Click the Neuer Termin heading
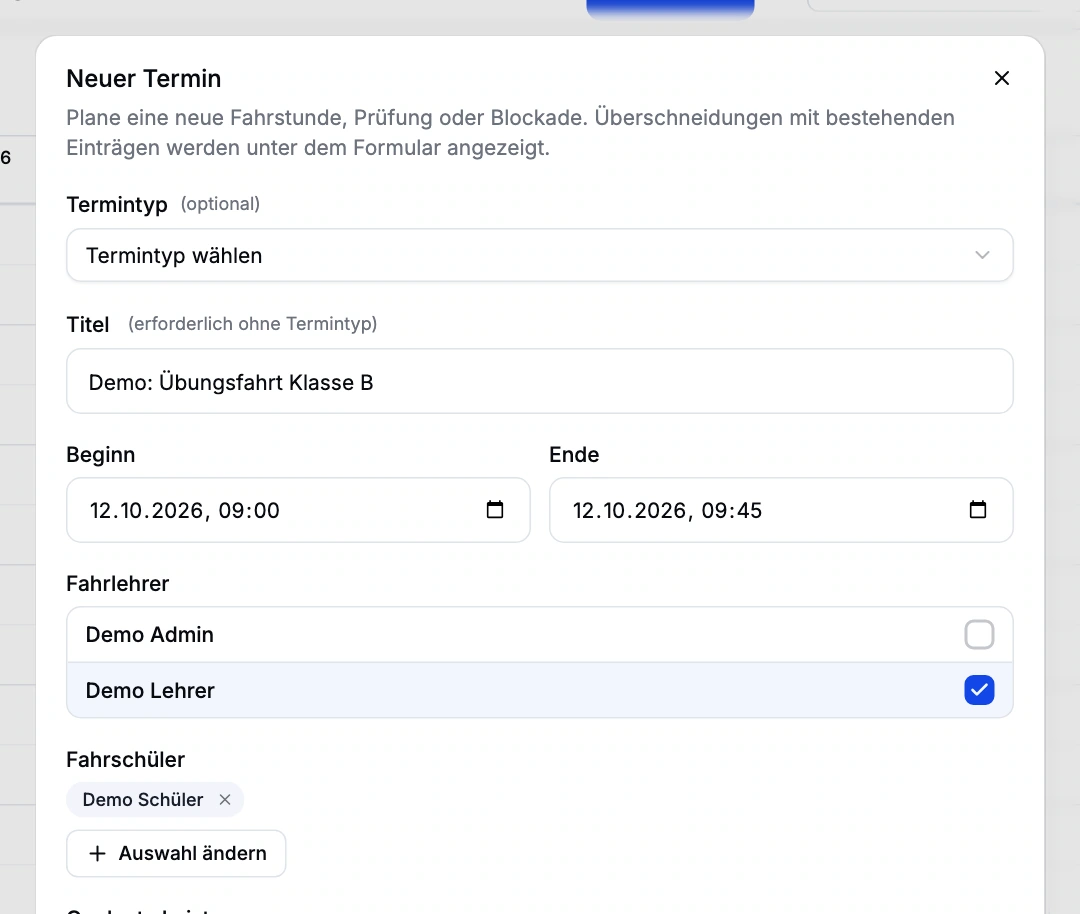The image size is (1080, 914). 144,79
